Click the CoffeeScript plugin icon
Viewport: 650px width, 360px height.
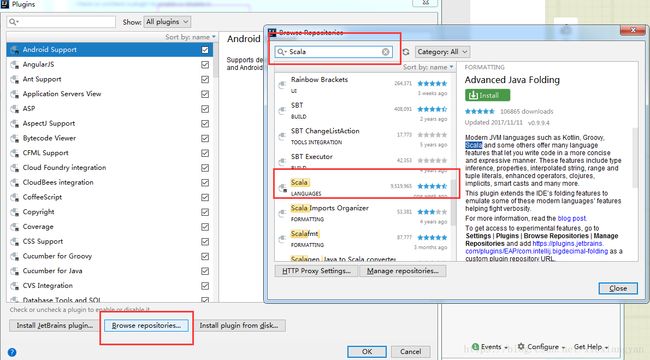pyautogui.click(x=15, y=197)
